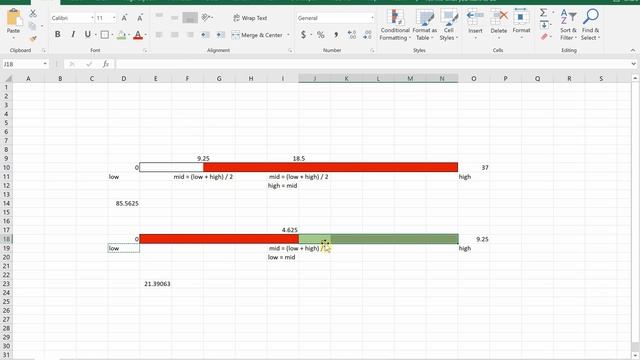Image resolution: width=640 pixels, height=360 pixels.
Task: Click the Format cells button
Action: coord(521,24)
